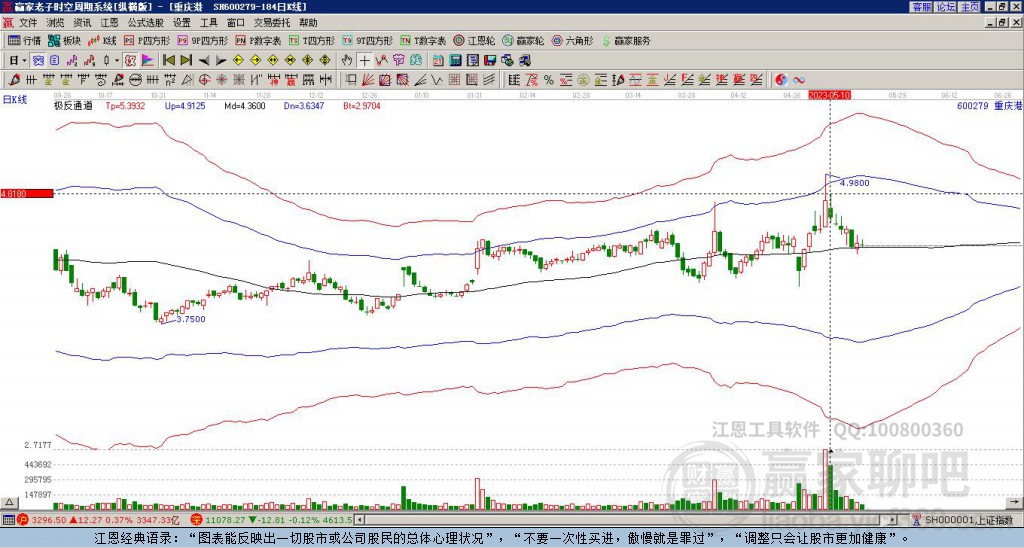Open the 行情 quotes view
This screenshot has width=1024, height=548.
[24, 40]
